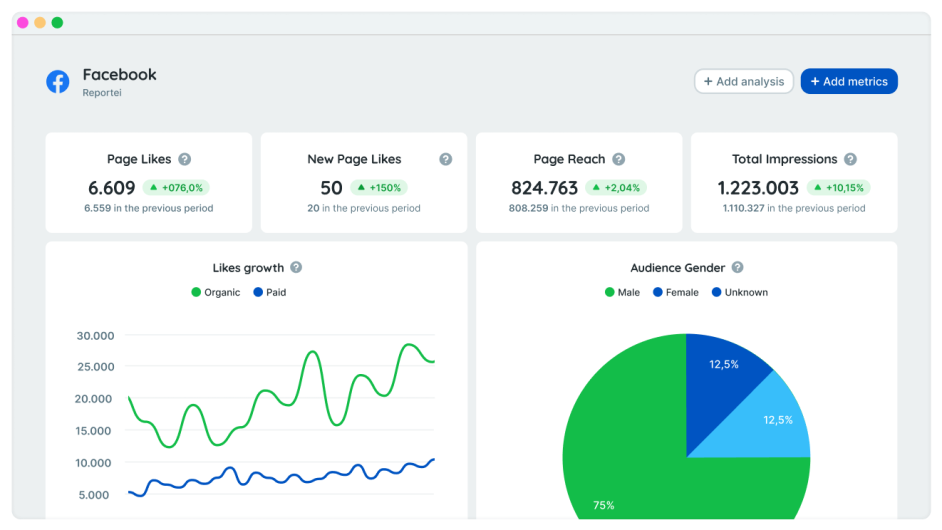Viewport: 942px width, 530px height.
Task: Click the Page Likes +076,0% badge
Action: point(176,188)
